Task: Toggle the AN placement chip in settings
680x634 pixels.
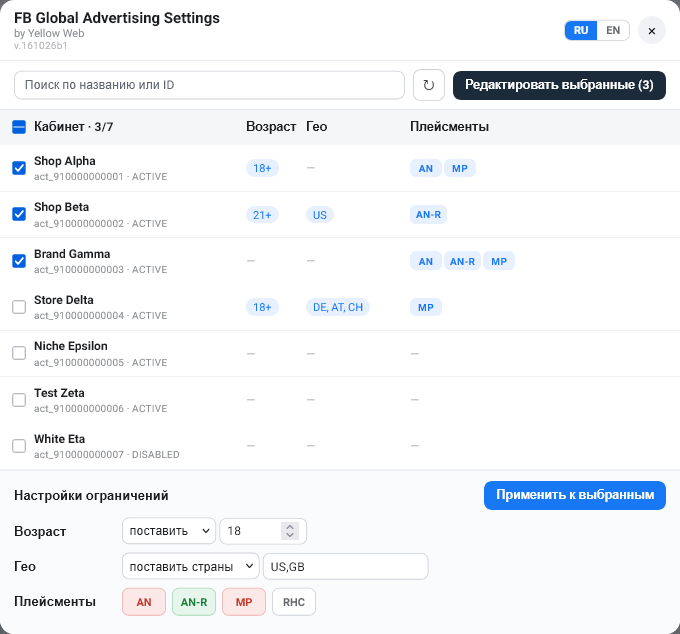Action: coord(144,602)
